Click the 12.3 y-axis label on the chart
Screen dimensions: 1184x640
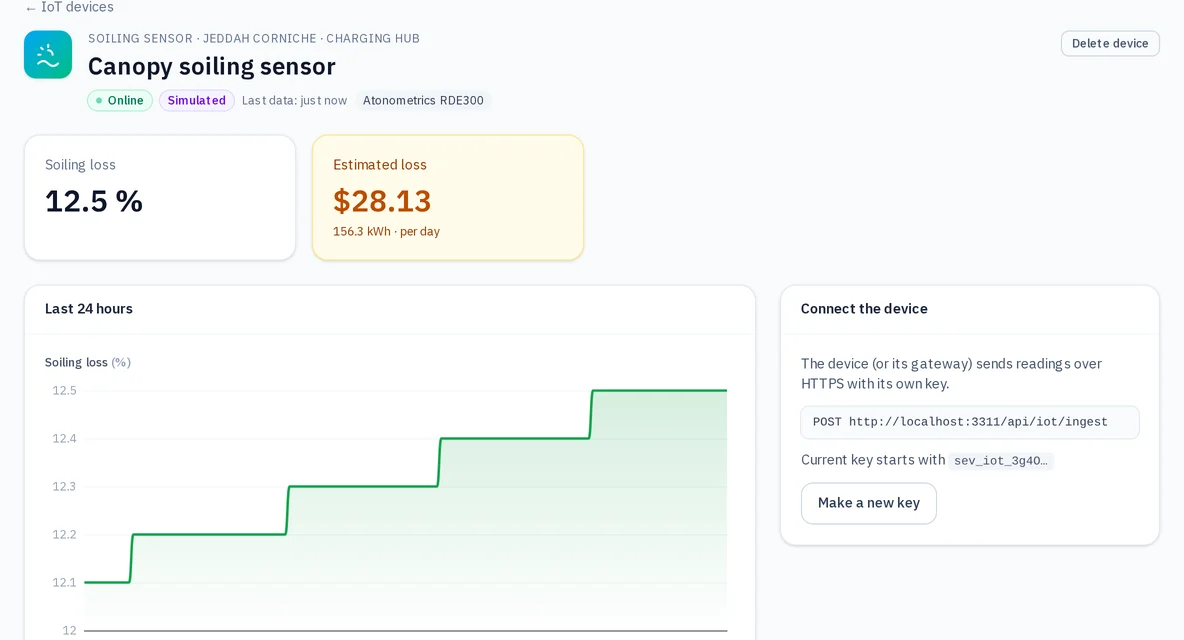click(64, 487)
